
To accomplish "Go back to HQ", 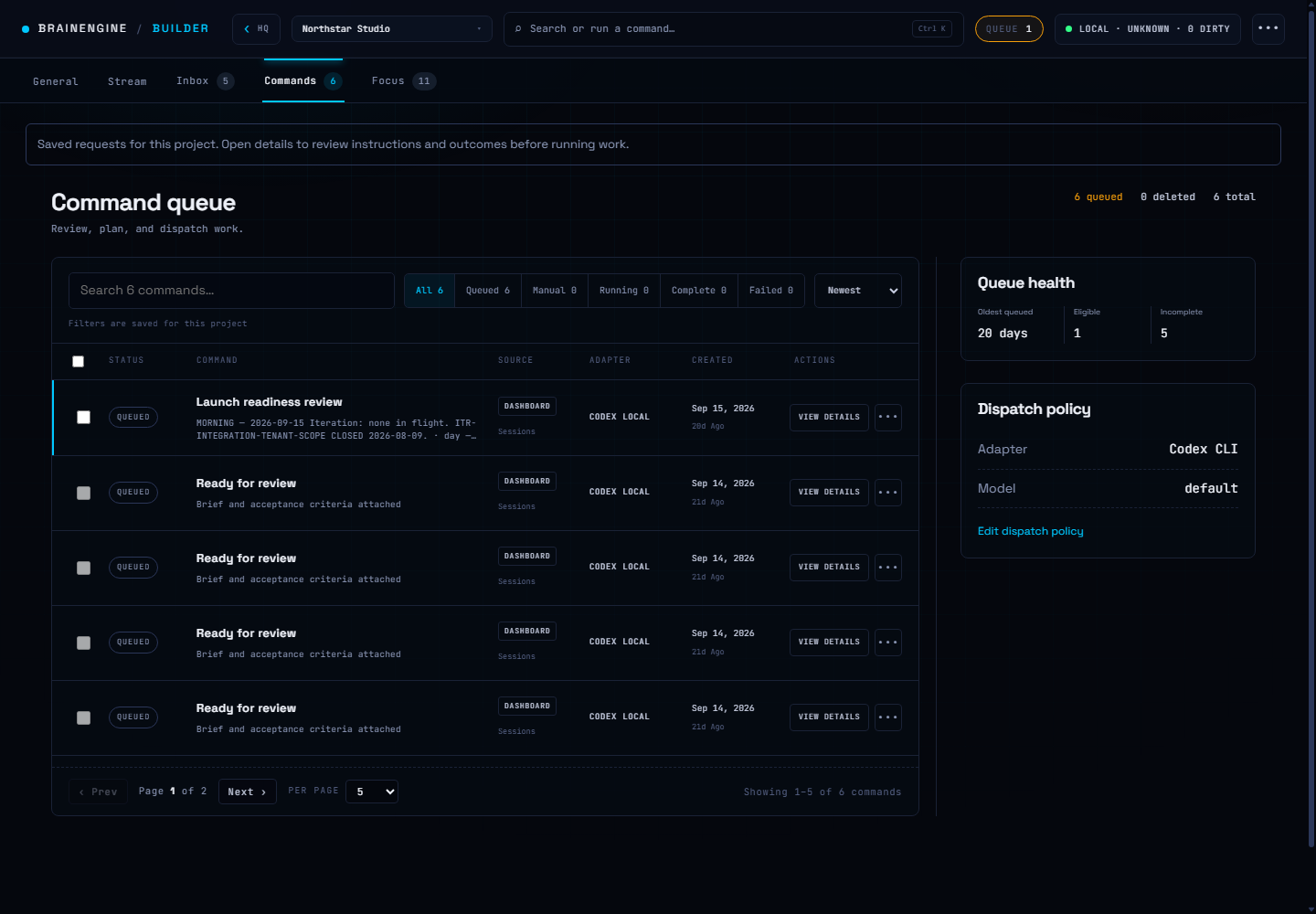I will (256, 29).
